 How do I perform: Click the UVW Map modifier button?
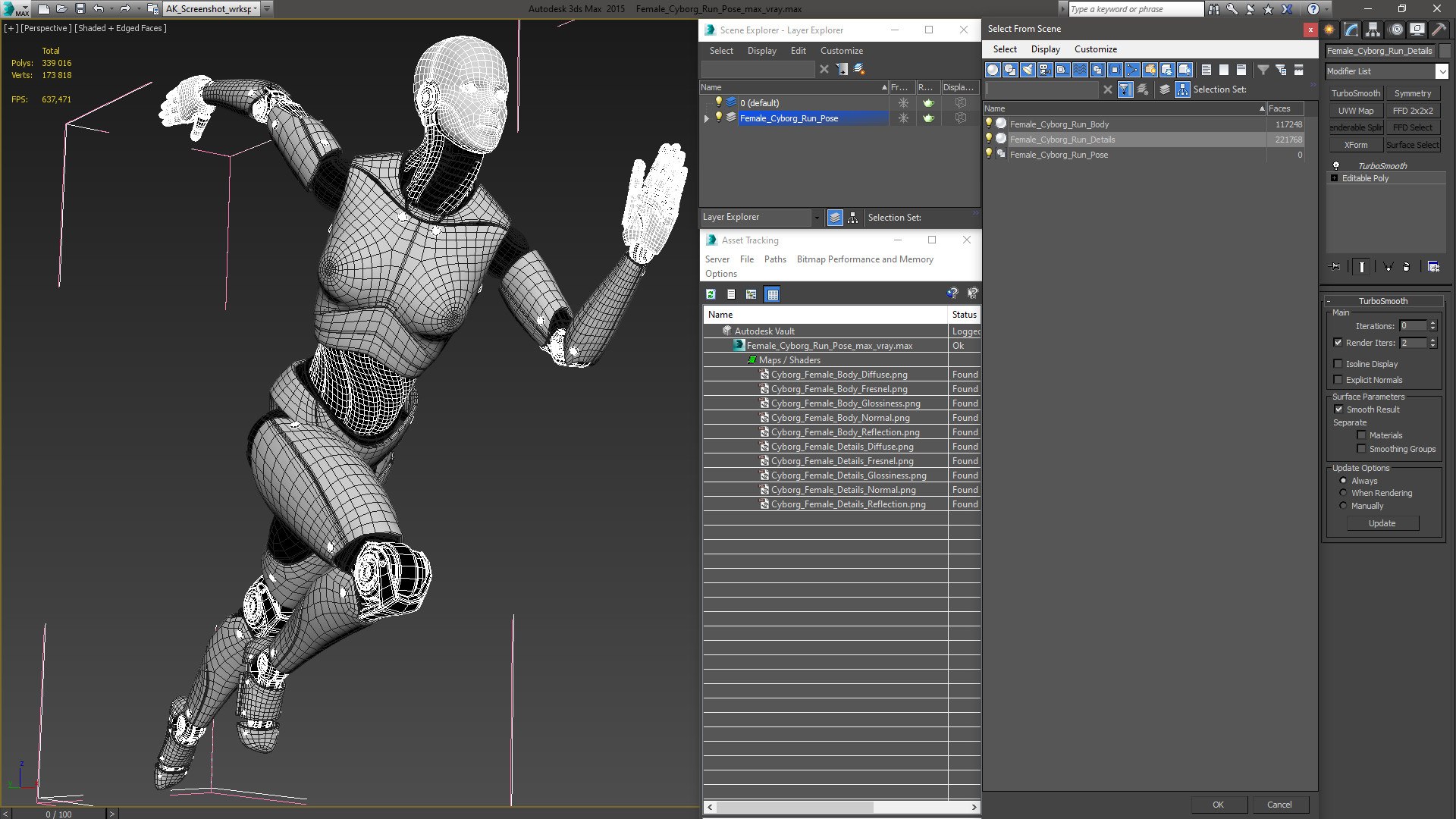pyautogui.click(x=1355, y=111)
